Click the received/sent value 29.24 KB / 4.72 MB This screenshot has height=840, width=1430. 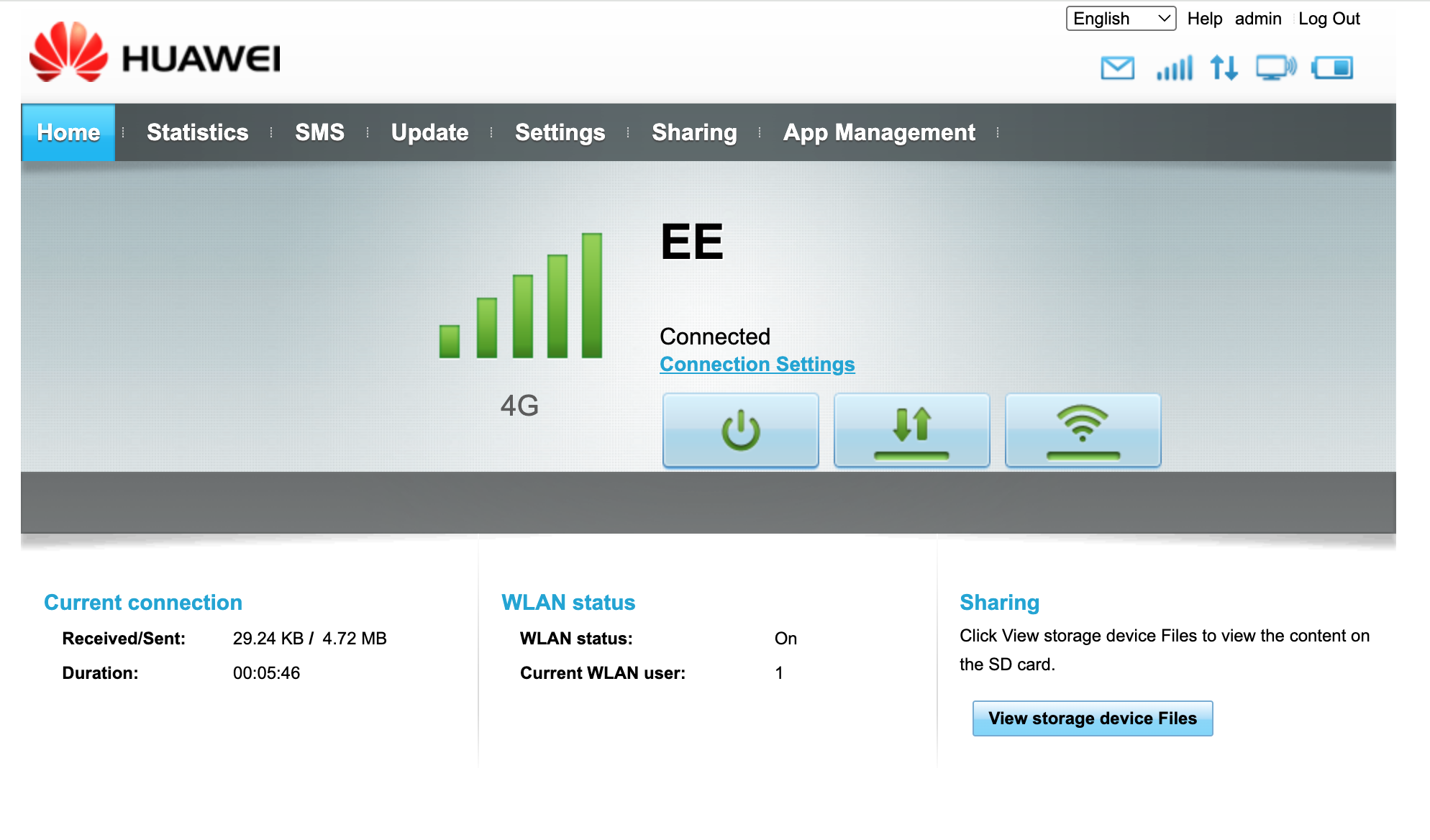pos(310,639)
